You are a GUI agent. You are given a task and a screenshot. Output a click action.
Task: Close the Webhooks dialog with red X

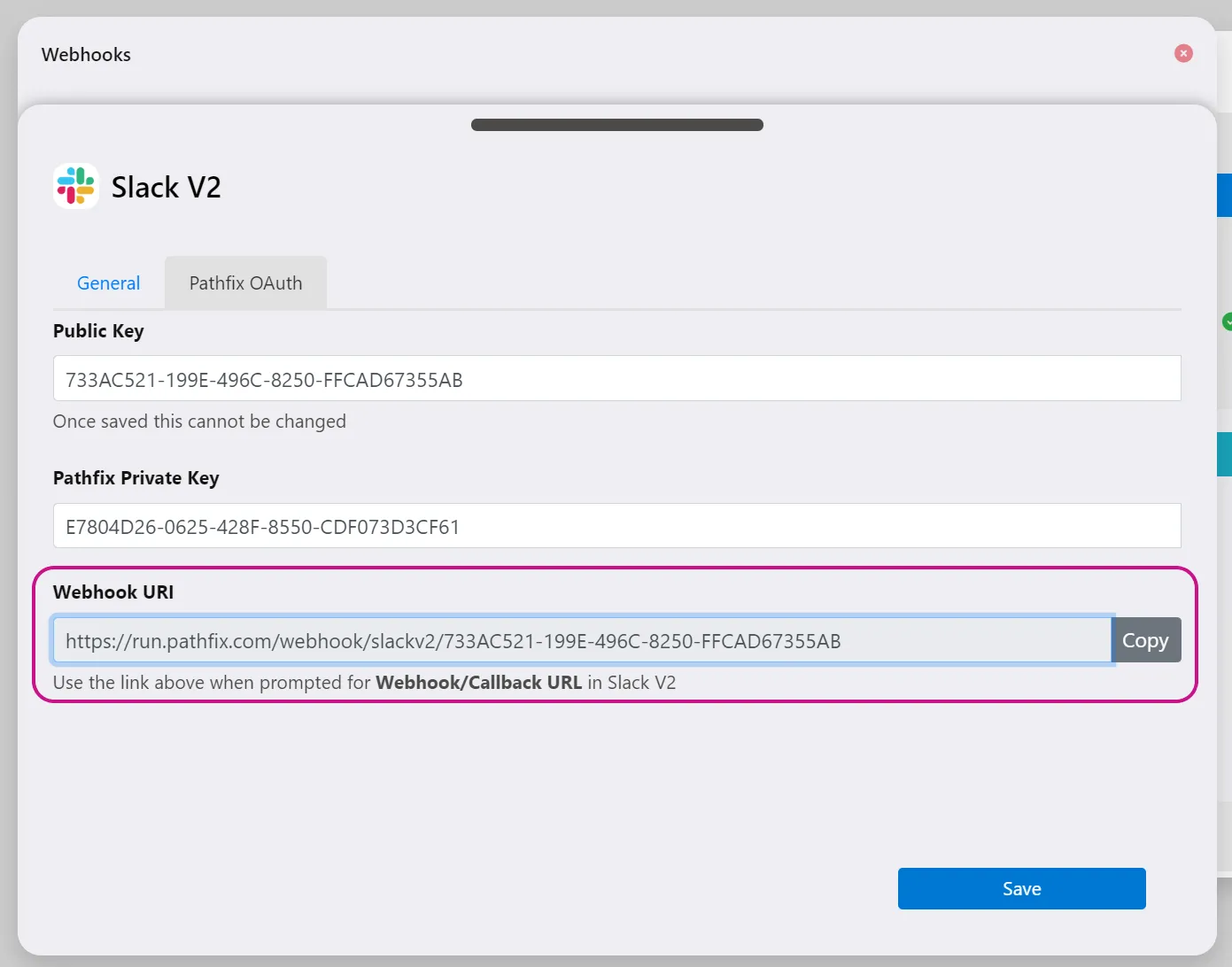coord(1183,53)
